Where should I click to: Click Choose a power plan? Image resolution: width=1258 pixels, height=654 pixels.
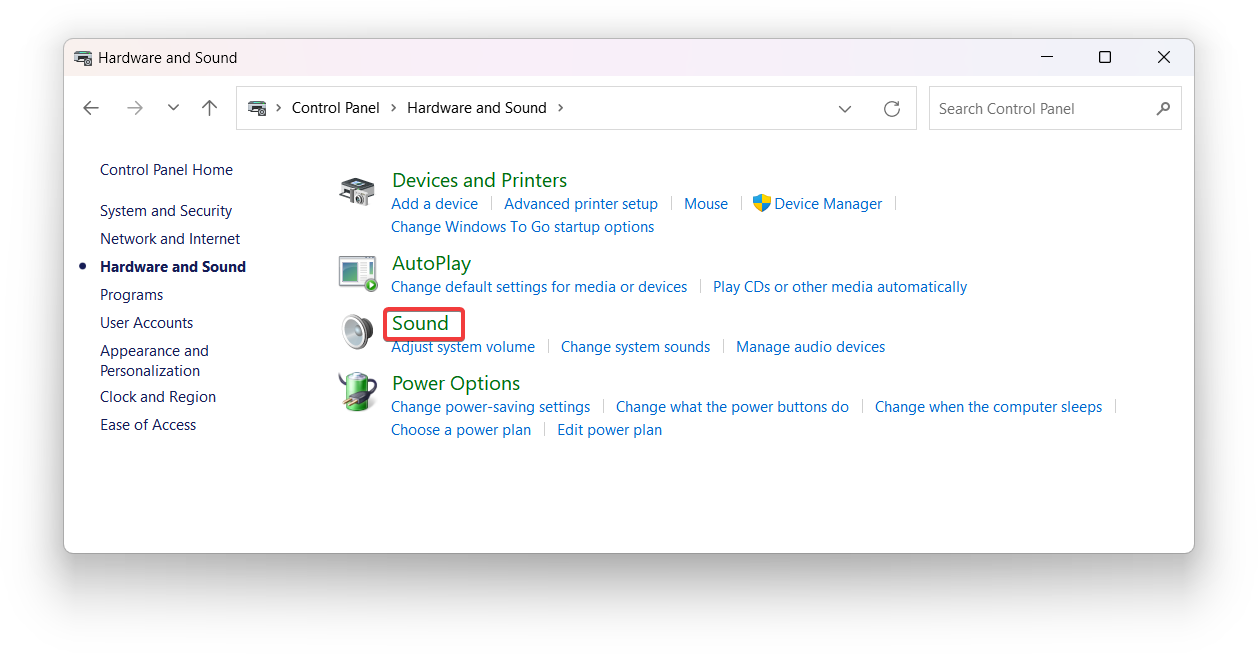[461, 430]
